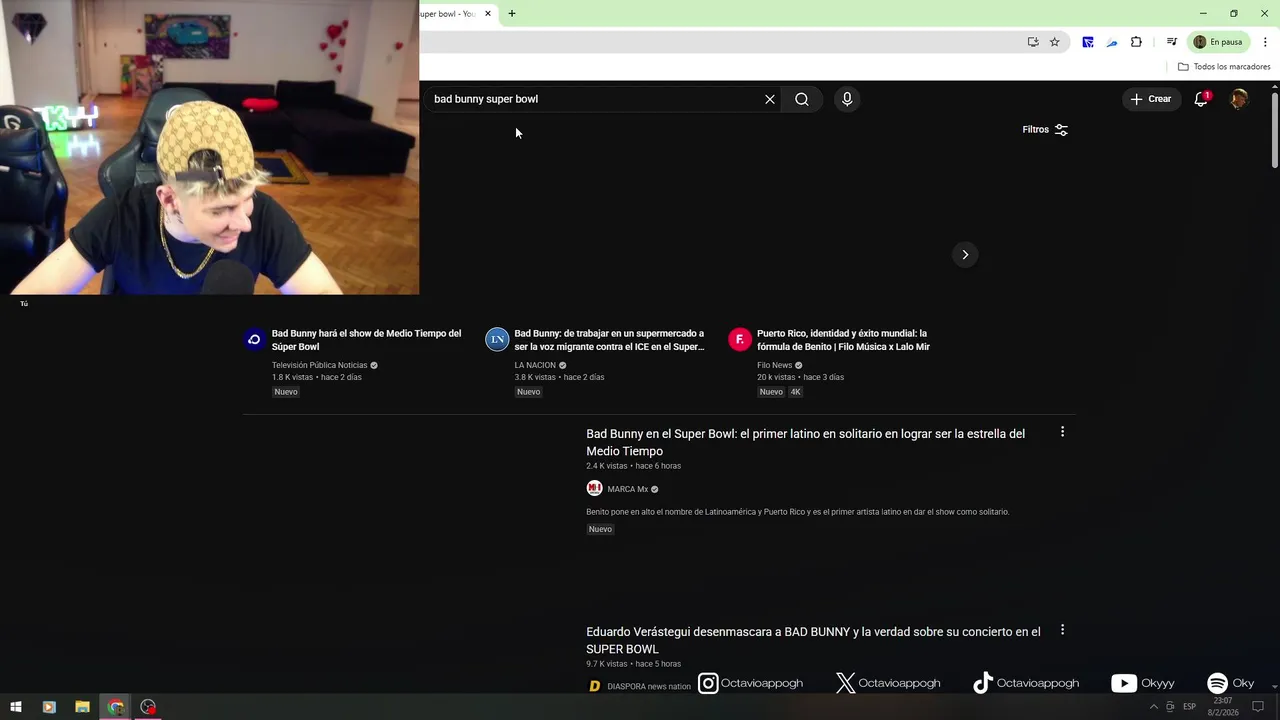Click the MARCA Mx channel avatar
Image resolution: width=1280 pixels, height=720 pixels.
[594, 489]
